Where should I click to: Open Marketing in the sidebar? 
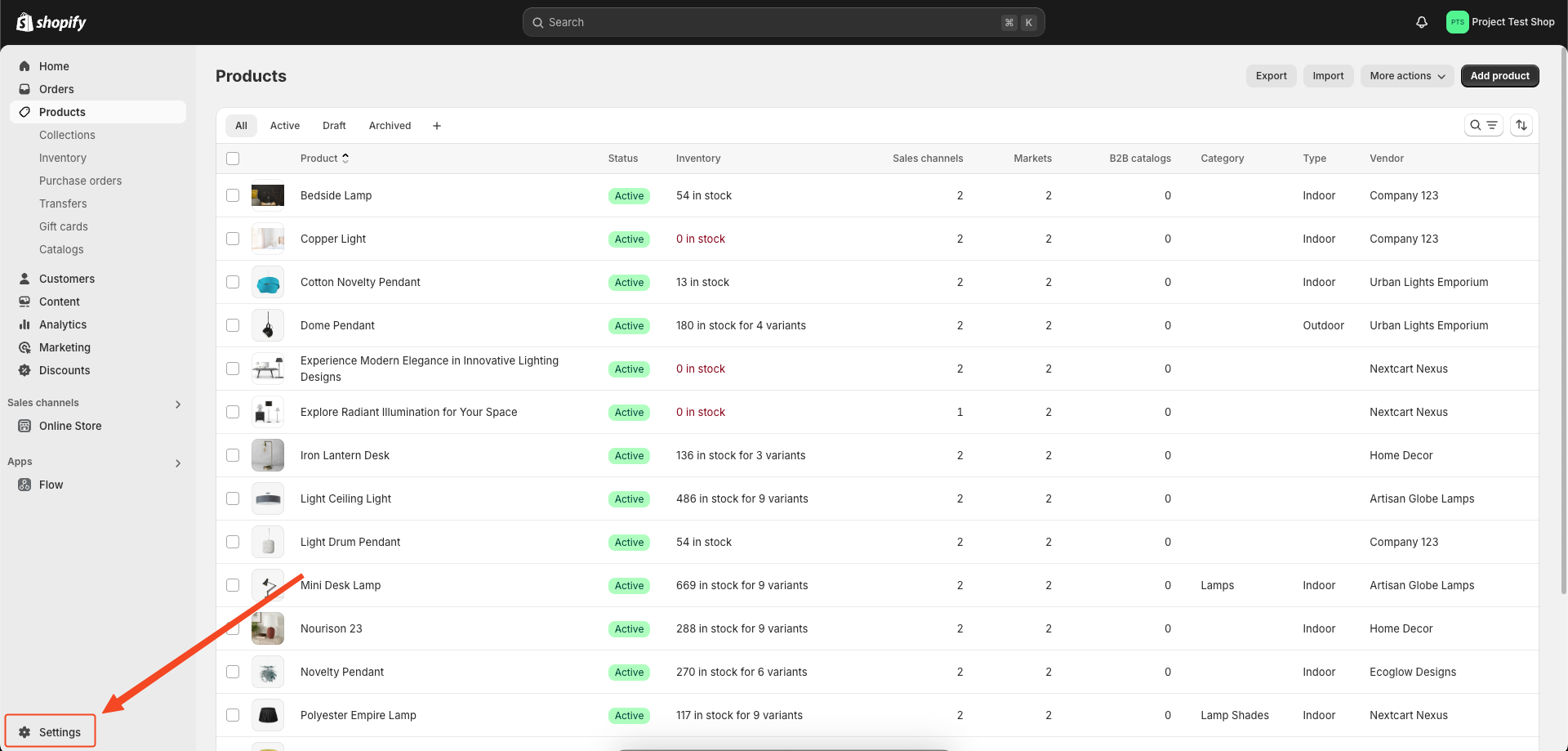click(x=65, y=347)
